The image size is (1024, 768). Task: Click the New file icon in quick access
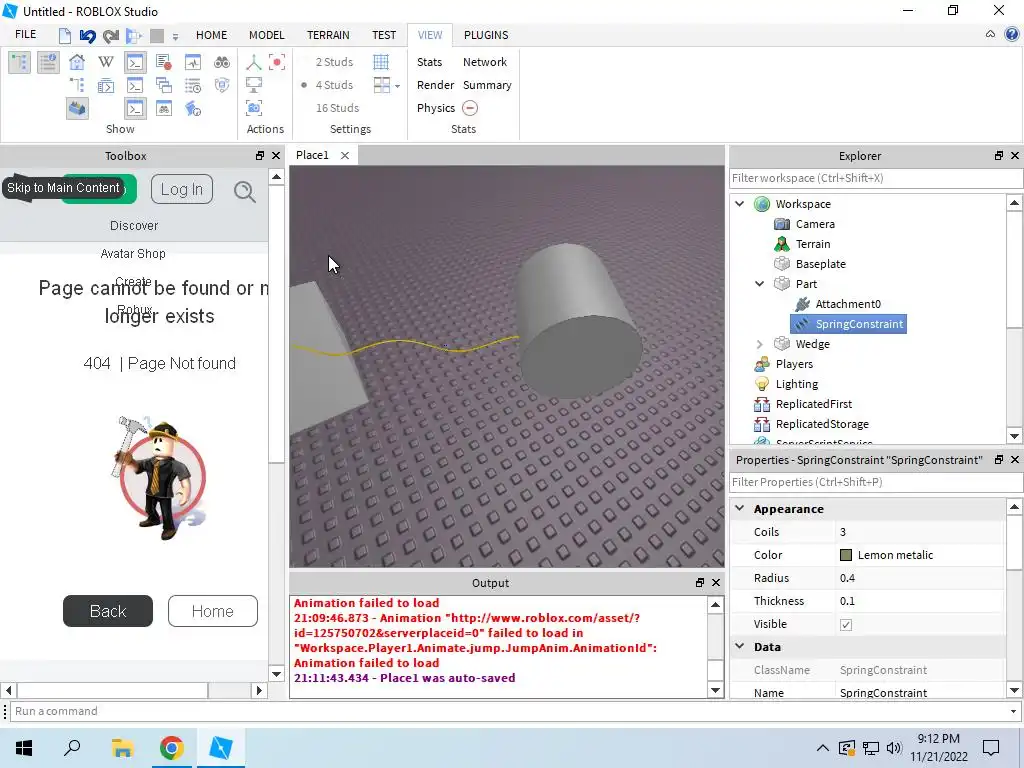coord(65,35)
